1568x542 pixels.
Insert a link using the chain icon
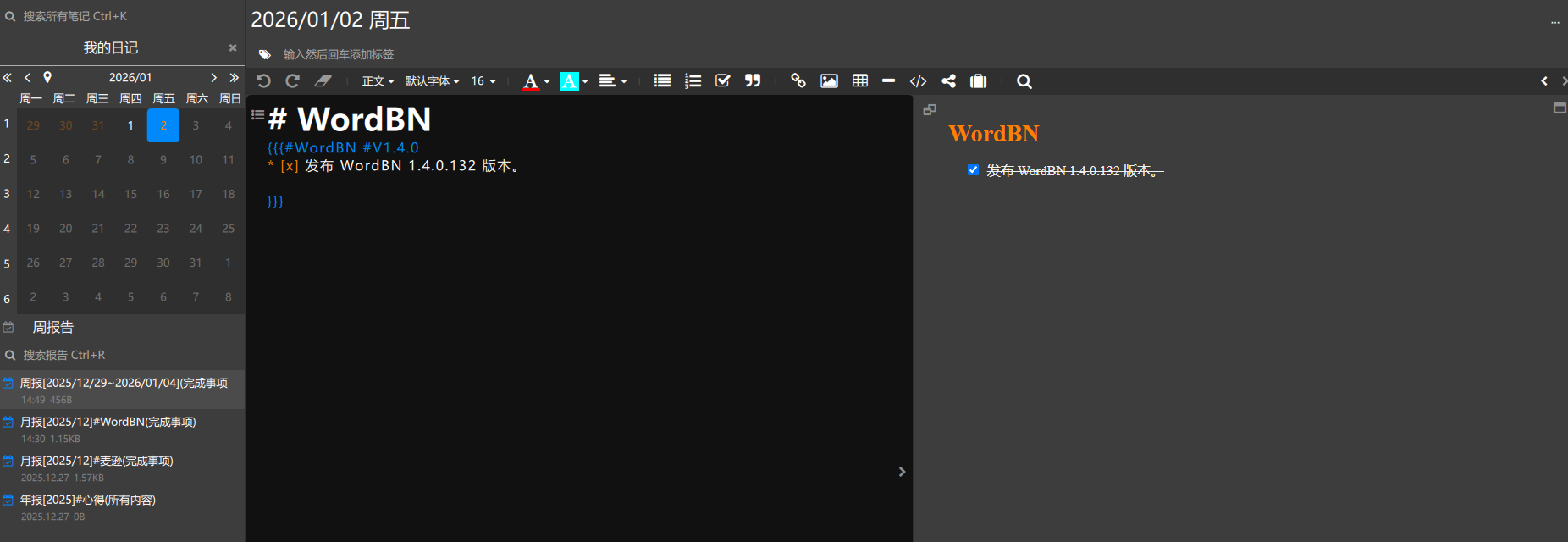coord(798,81)
